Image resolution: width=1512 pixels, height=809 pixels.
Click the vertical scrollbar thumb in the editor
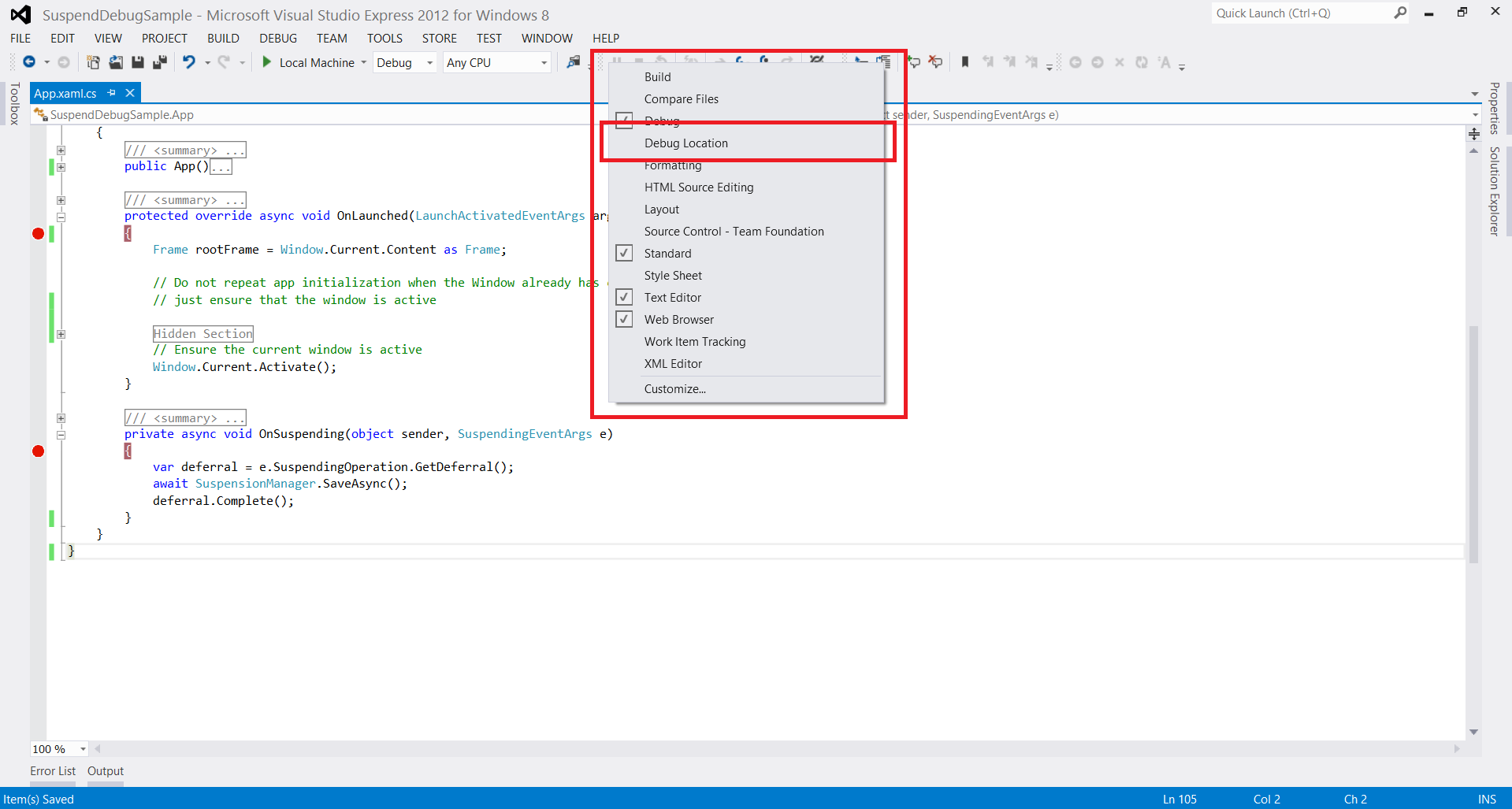point(1473,444)
